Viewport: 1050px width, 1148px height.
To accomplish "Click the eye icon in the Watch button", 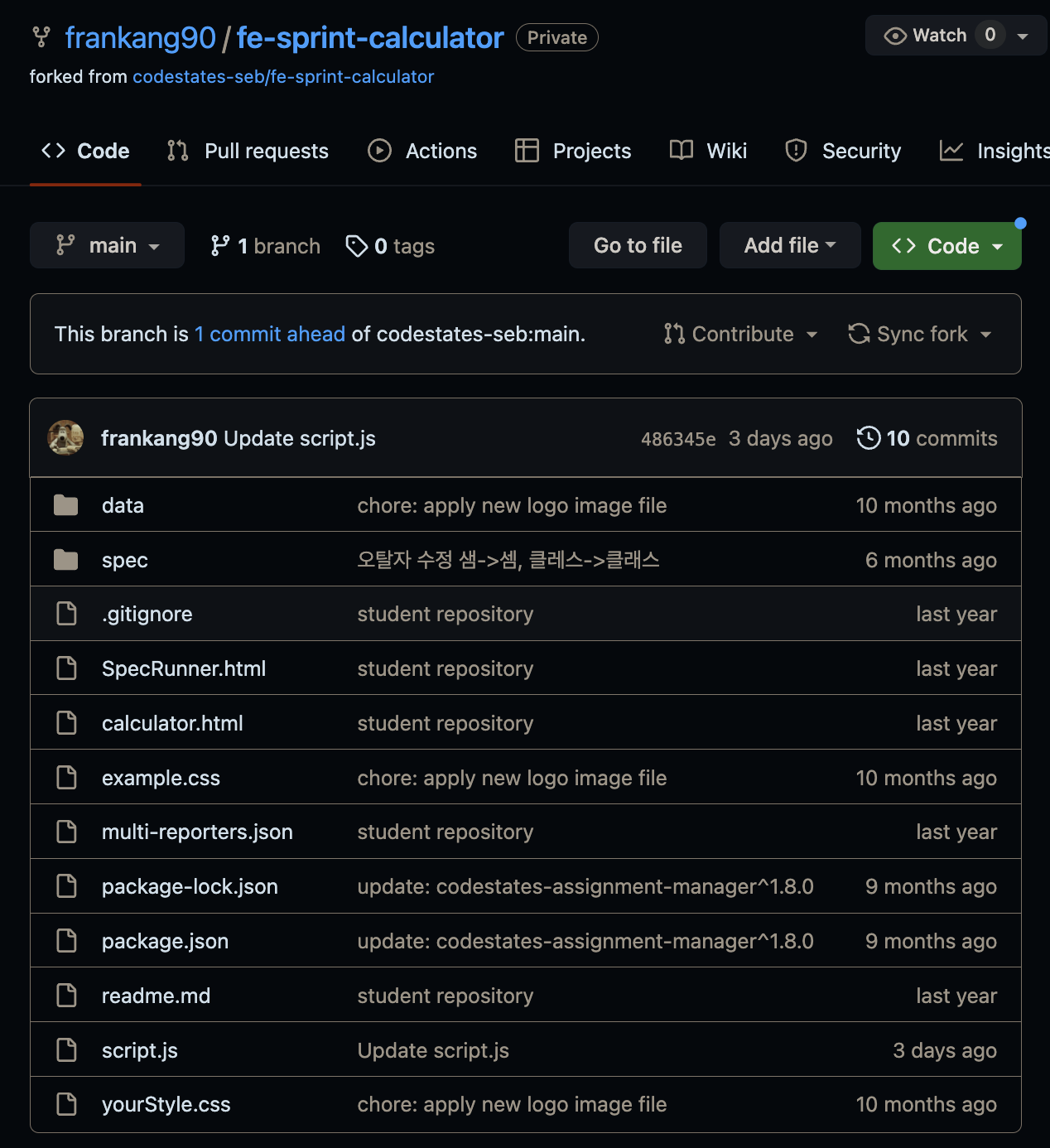I will pos(895,36).
